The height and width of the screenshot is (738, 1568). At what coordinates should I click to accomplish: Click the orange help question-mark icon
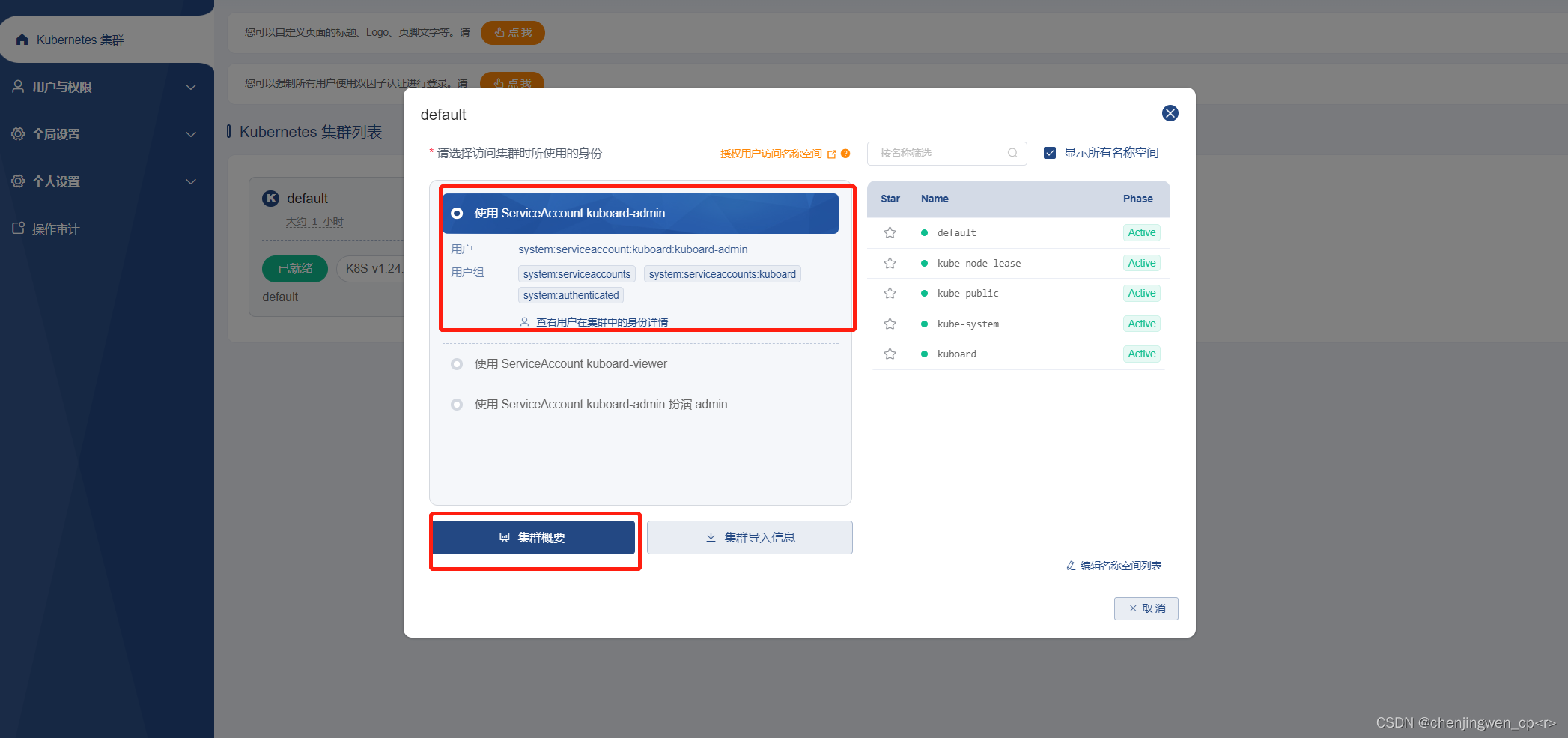click(x=845, y=154)
